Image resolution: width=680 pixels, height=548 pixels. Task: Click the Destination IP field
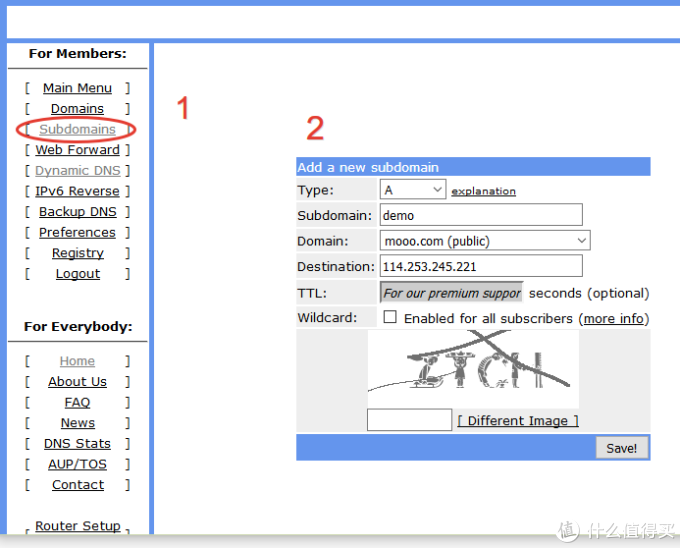(x=481, y=267)
